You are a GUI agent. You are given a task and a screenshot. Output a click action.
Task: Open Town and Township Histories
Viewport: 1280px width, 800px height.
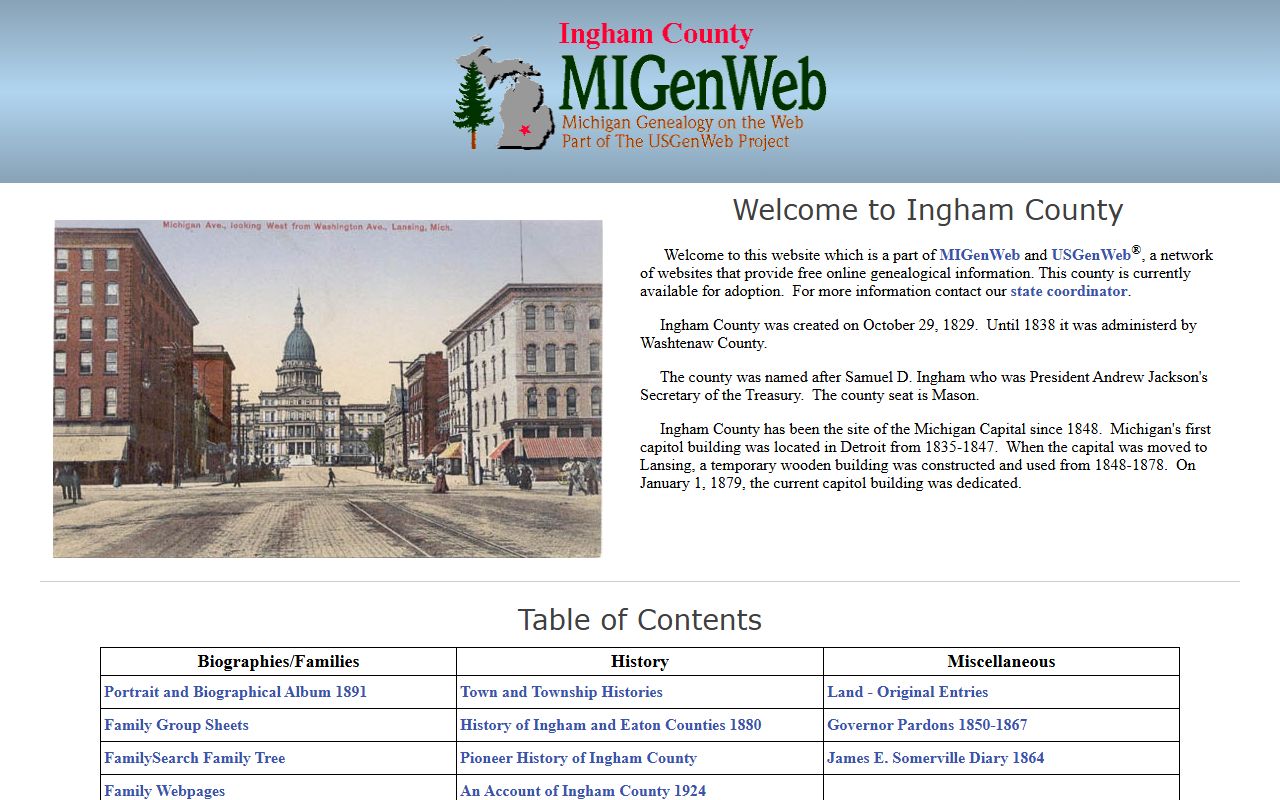tap(561, 692)
